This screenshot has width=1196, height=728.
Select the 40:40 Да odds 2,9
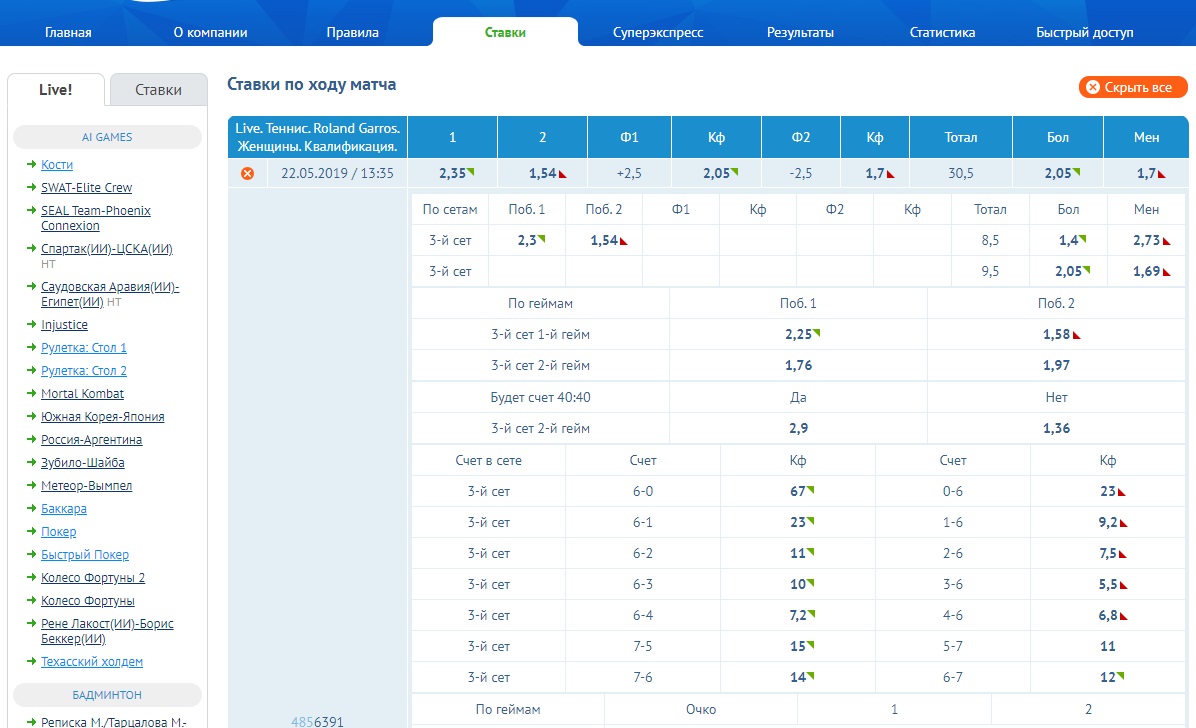tap(799, 428)
